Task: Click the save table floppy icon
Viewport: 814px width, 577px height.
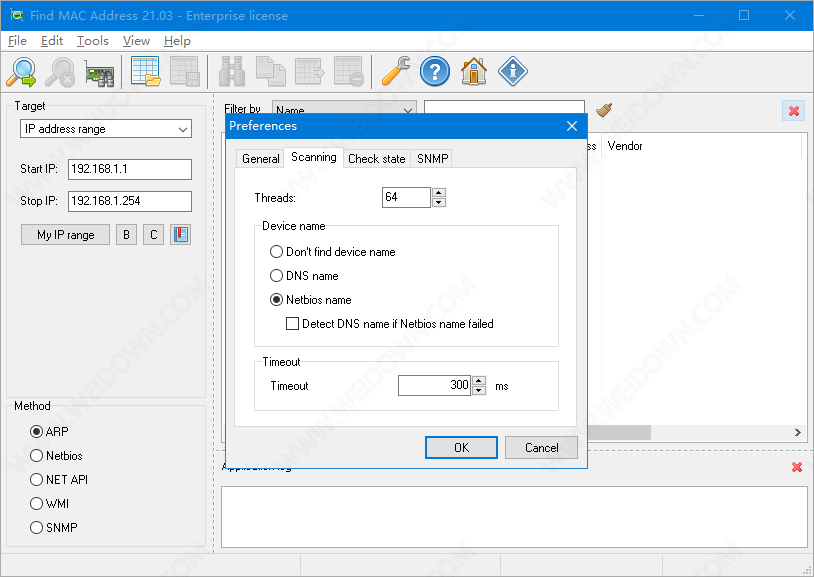Action: pyautogui.click(x=185, y=72)
